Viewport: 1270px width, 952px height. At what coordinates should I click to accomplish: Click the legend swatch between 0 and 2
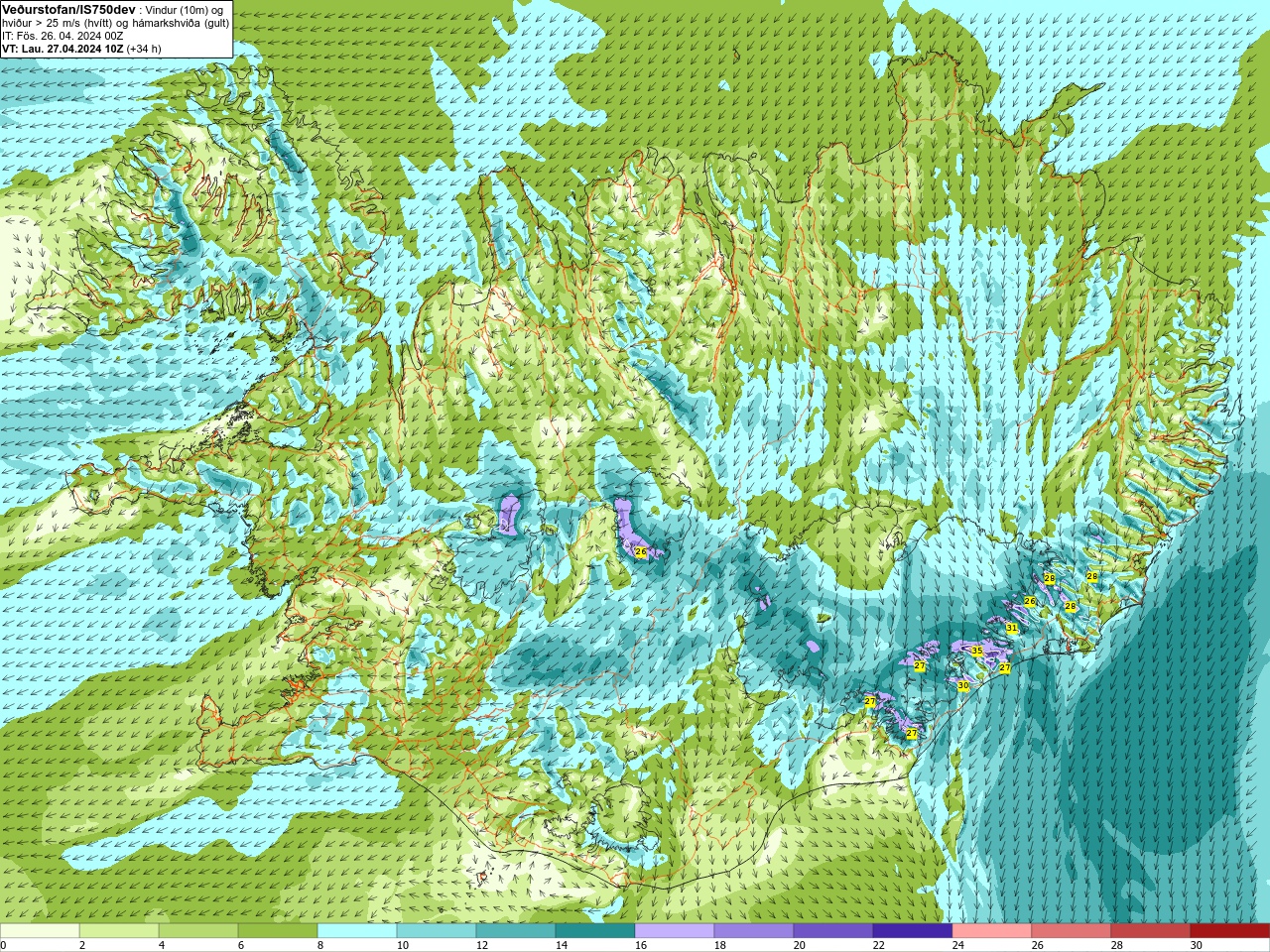pyautogui.click(x=40, y=931)
